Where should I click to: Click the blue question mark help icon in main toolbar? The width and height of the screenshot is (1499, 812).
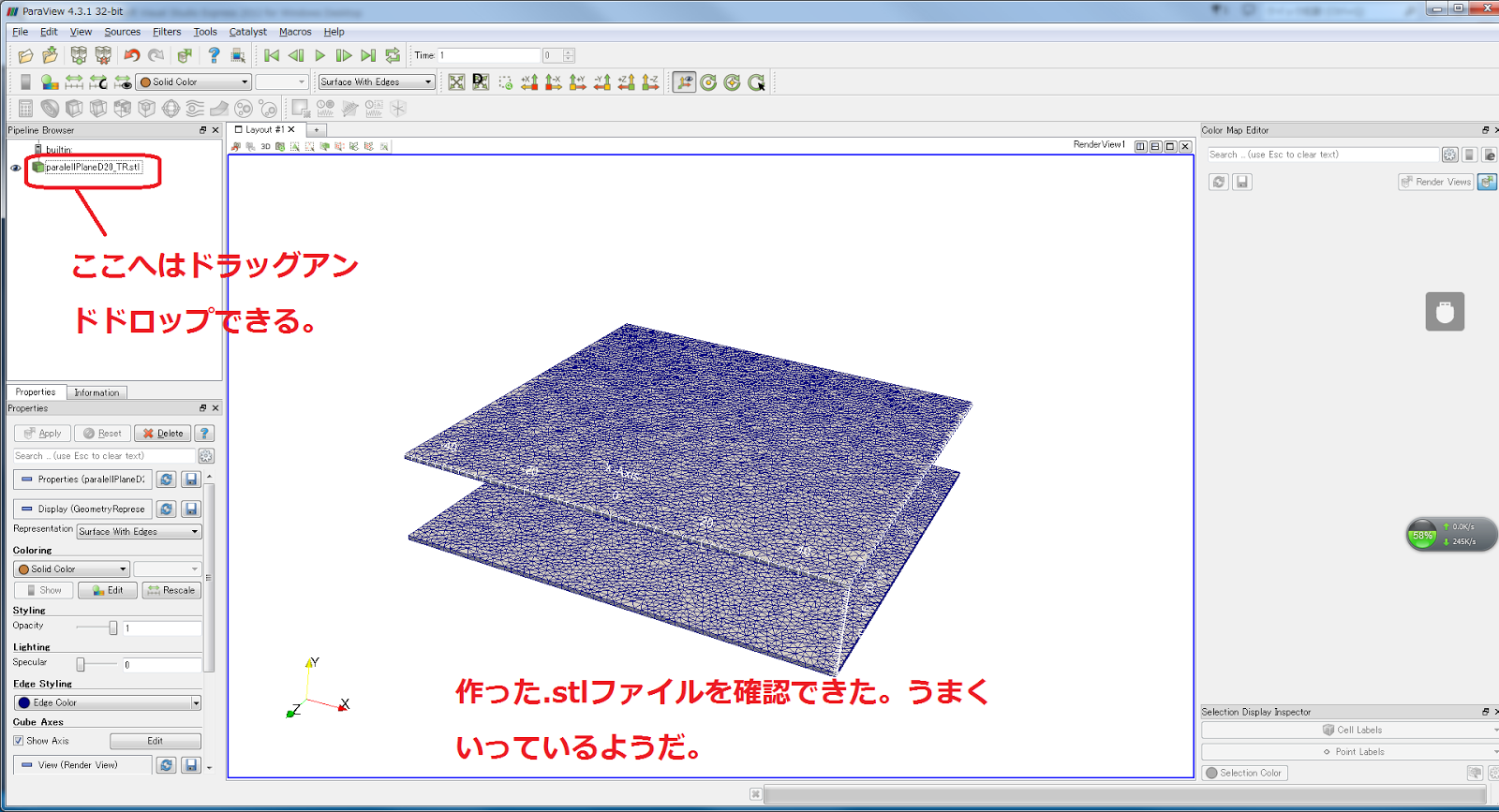[214, 56]
